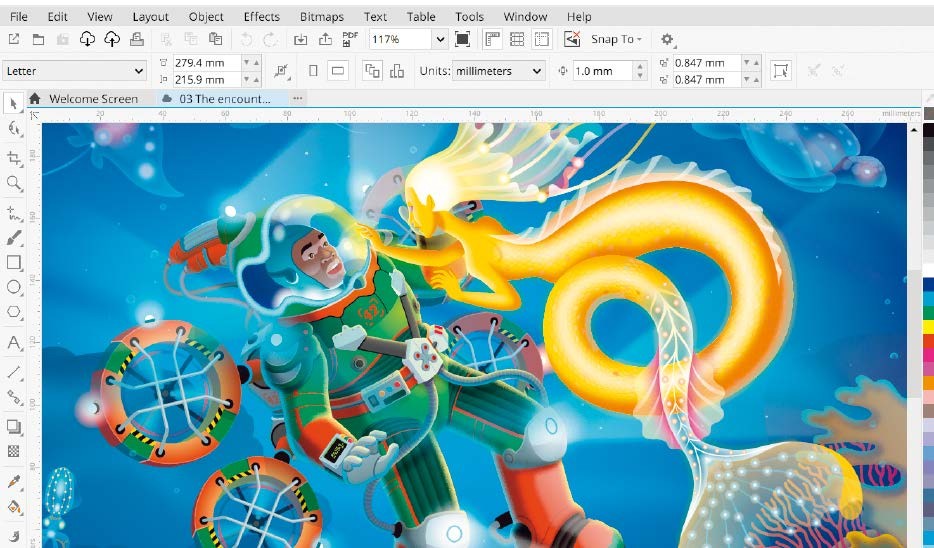Image resolution: width=934 pixels, height=548 pixels.
Task: Click the 1.0 mm nudge distance field
Action: [602, 71]
